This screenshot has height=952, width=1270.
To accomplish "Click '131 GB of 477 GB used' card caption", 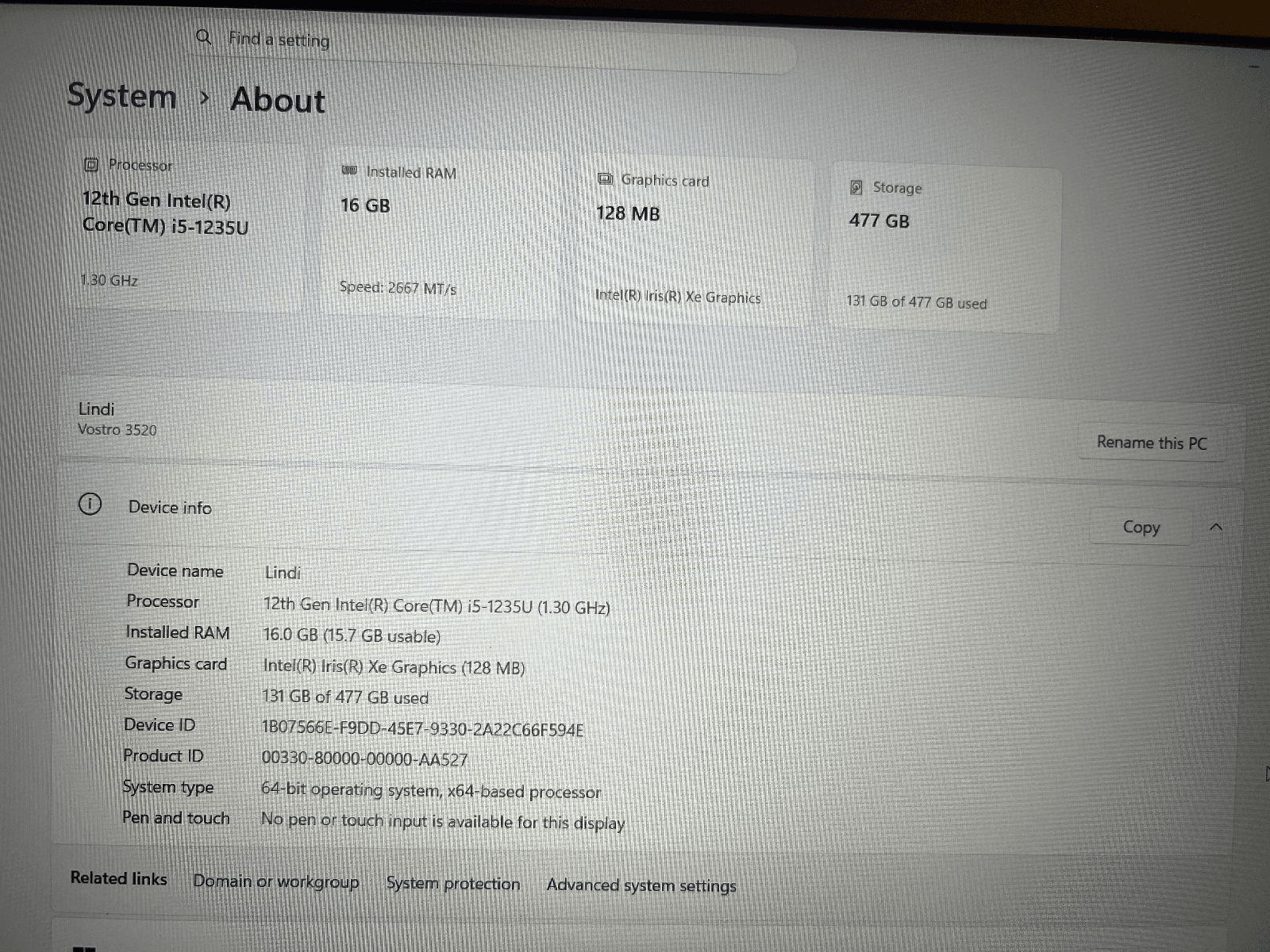I will (x=917, y=302).
